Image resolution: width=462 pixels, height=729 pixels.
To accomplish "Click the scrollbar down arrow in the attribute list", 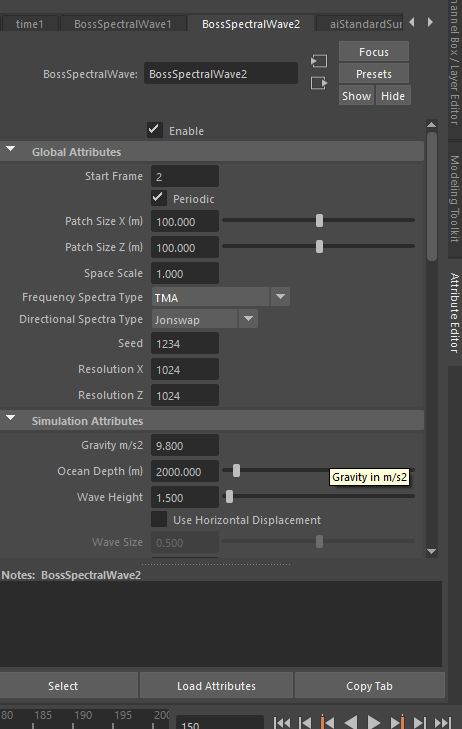I will pyautogui.click(x=431, y=551).
